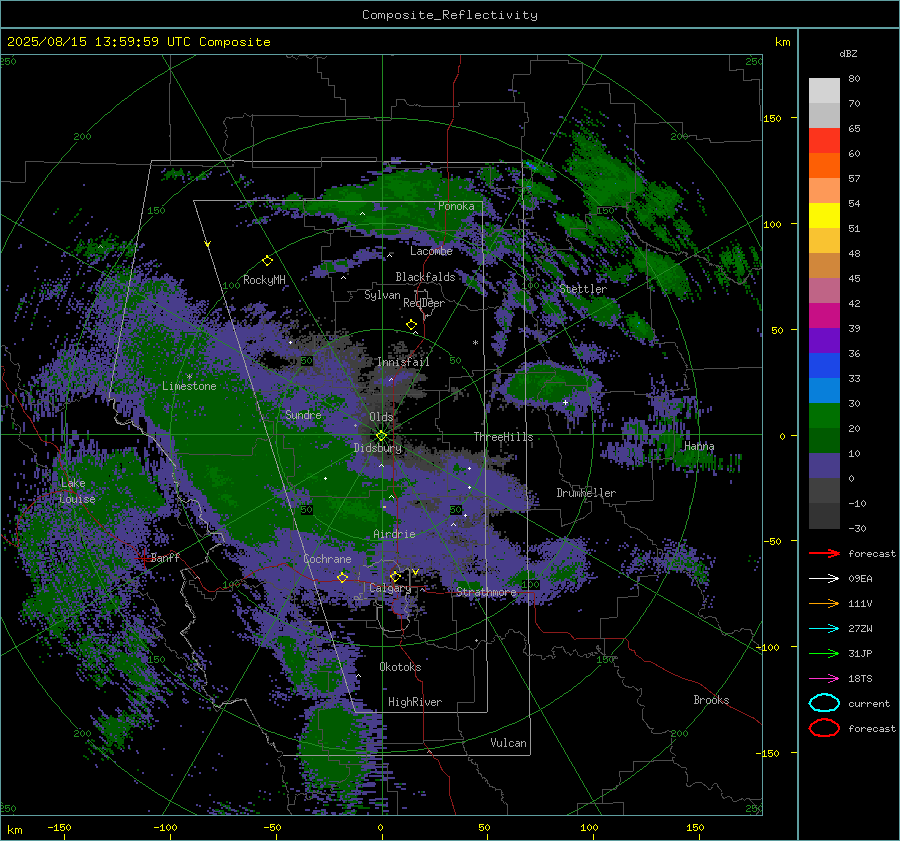Click the RedDeer city label
Viewport: 900px width, 841px height.
coord(424,303)
